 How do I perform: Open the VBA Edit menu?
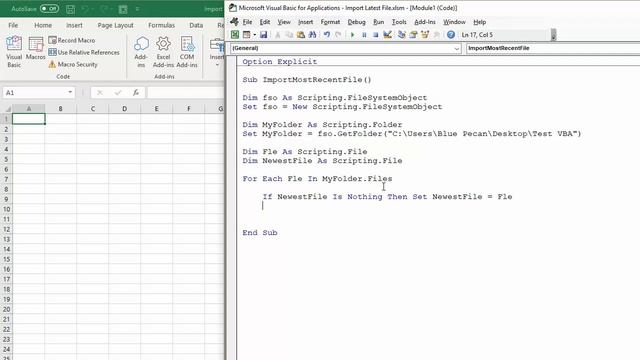tap(265, 22)
